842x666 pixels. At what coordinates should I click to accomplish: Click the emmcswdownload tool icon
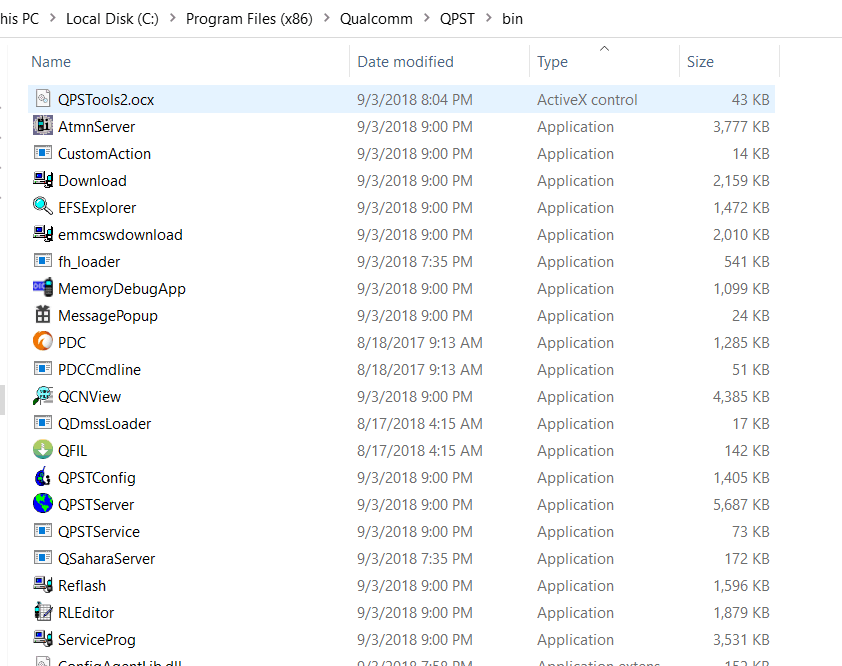pos(42,234)
